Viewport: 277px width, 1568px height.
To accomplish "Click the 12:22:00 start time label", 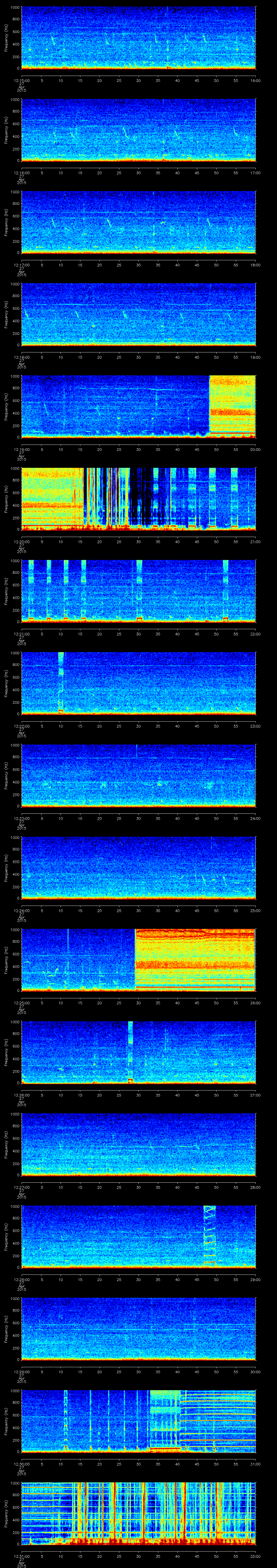I will click(x=21, y=726).
